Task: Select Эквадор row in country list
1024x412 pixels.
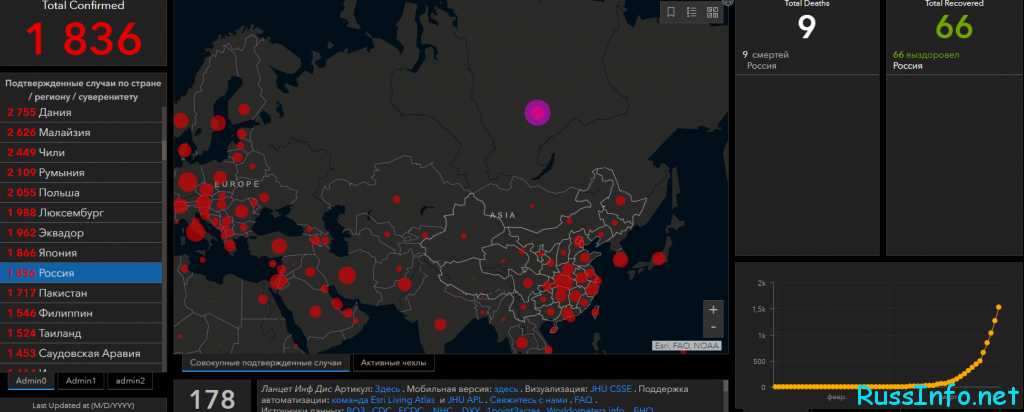Action: 81,233
